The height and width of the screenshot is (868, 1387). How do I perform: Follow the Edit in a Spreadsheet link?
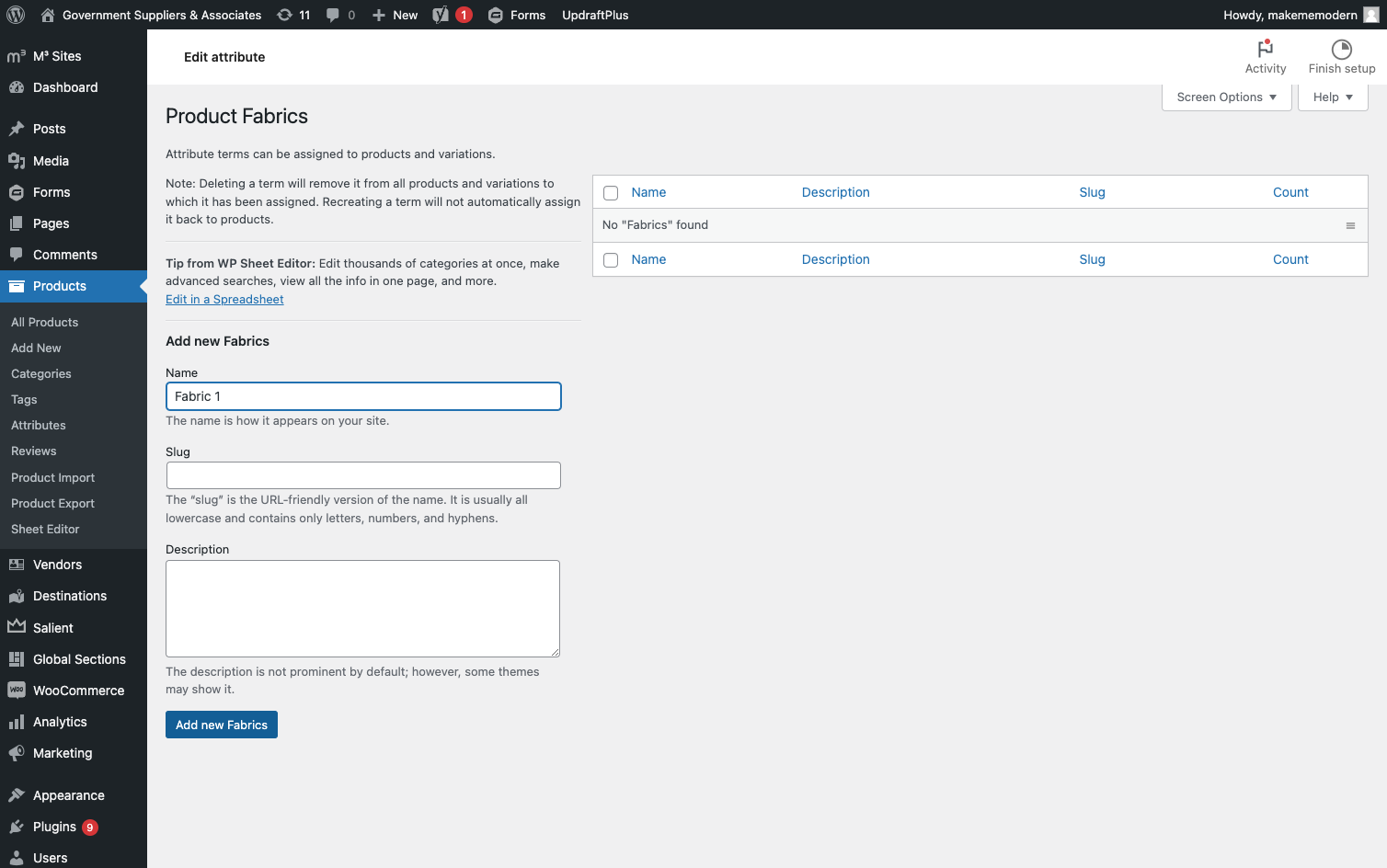(x=224, y=300)
